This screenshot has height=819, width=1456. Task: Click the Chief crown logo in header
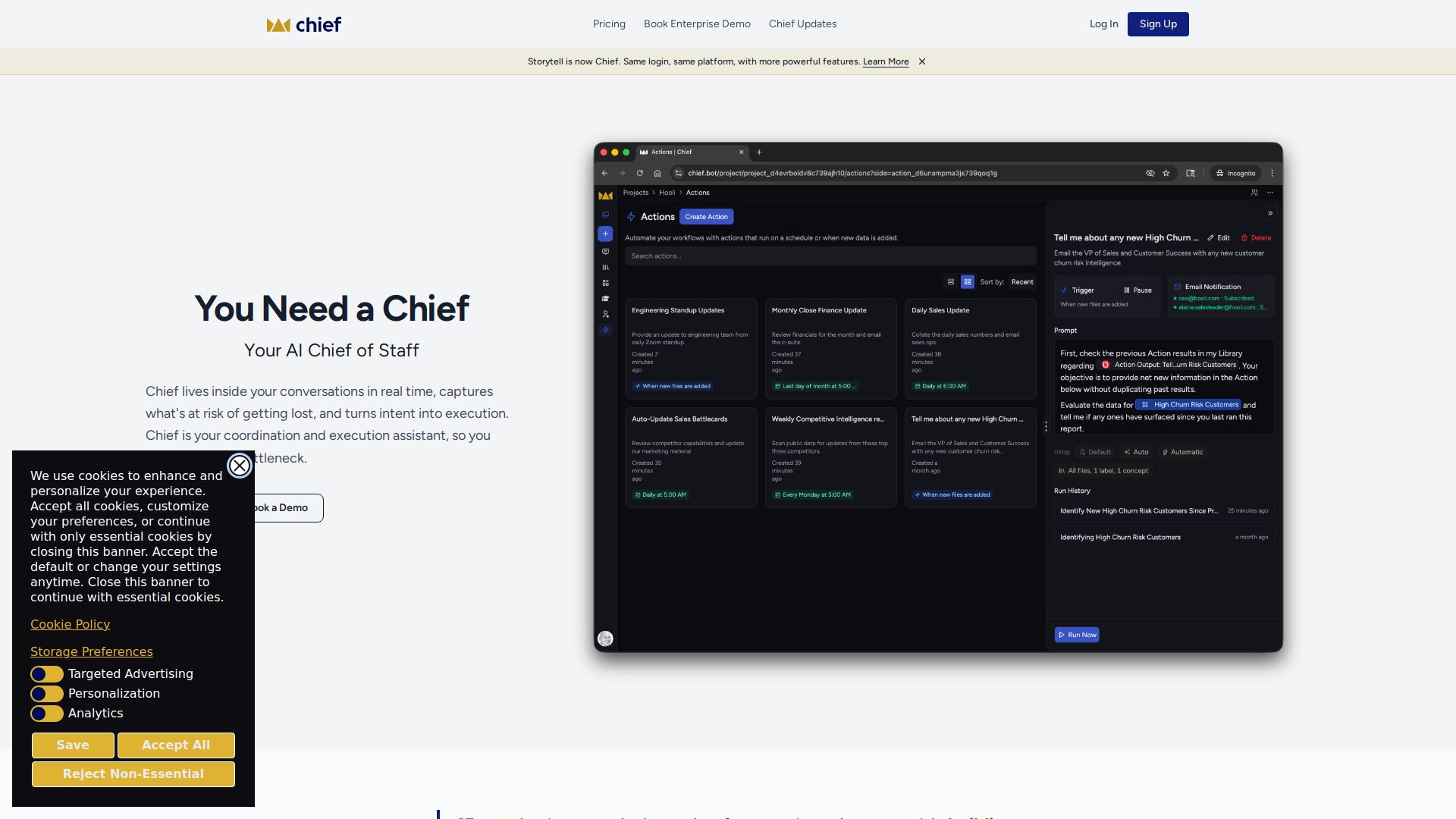(x=304, y=24)
